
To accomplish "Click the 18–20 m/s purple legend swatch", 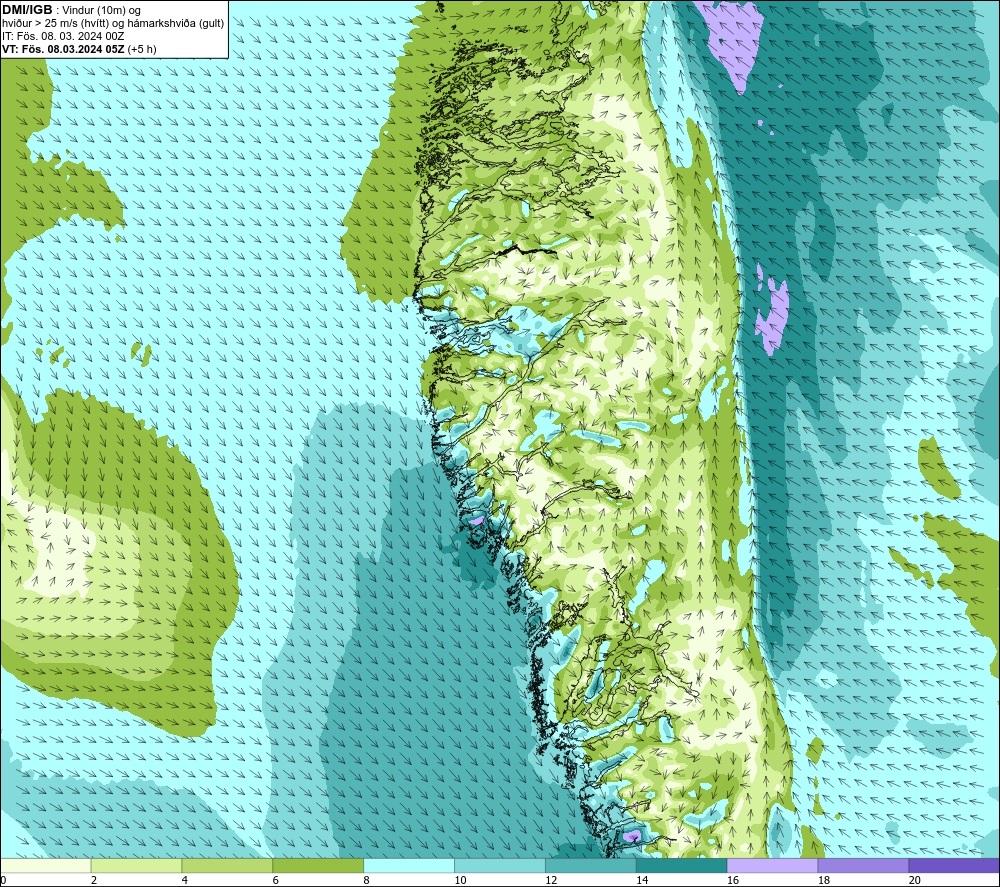I will [863, 866].
